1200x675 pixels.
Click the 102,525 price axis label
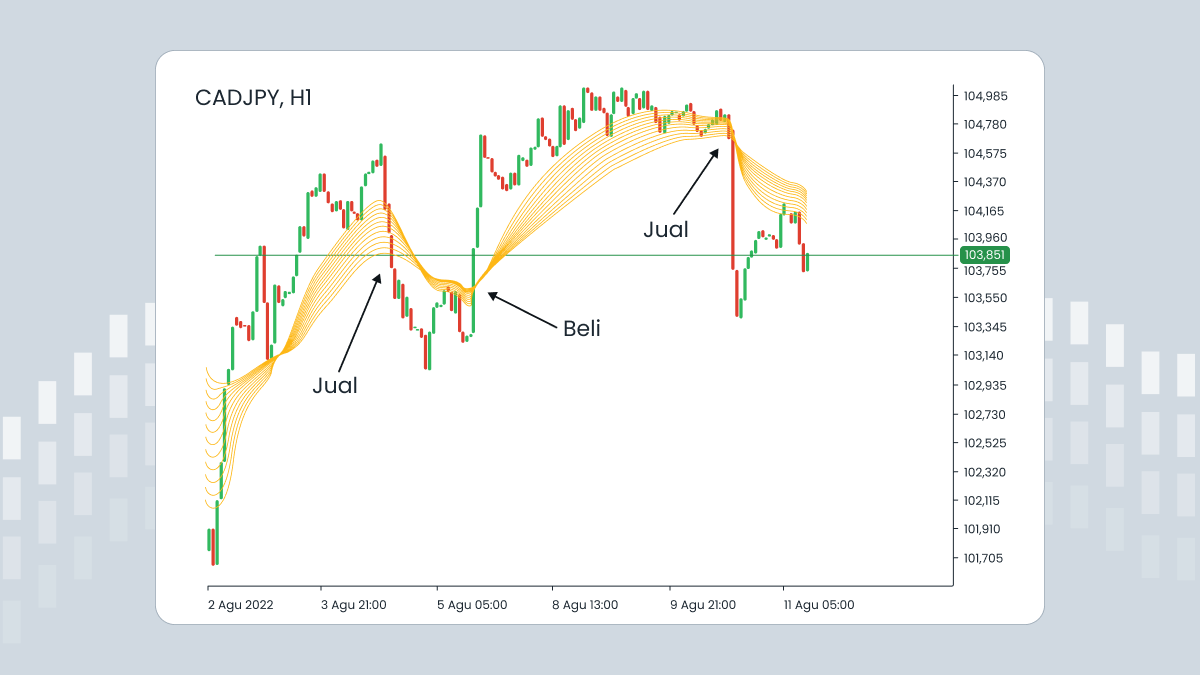point(985,443)
